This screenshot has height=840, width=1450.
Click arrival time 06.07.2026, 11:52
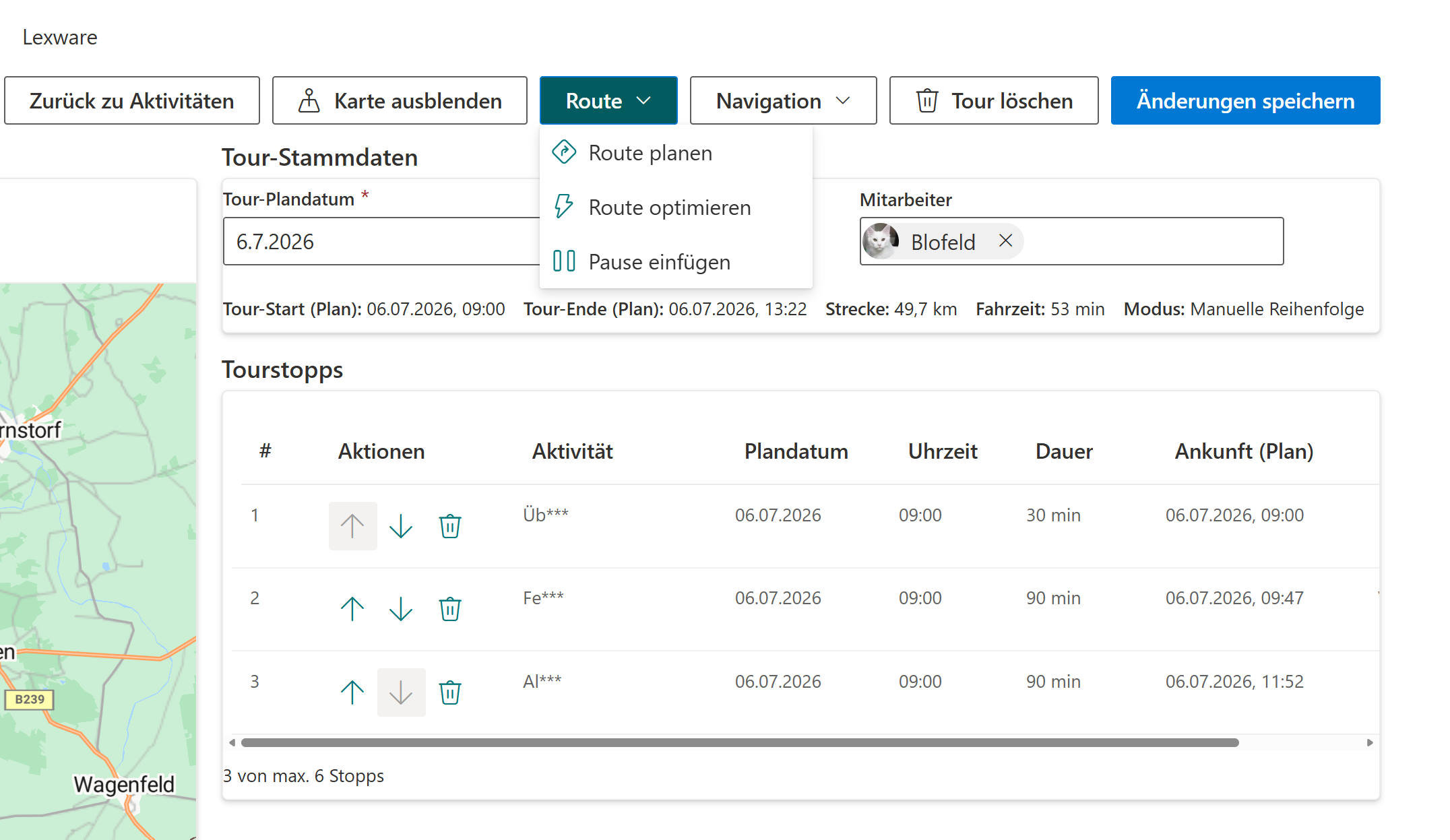click(1234, 681)
